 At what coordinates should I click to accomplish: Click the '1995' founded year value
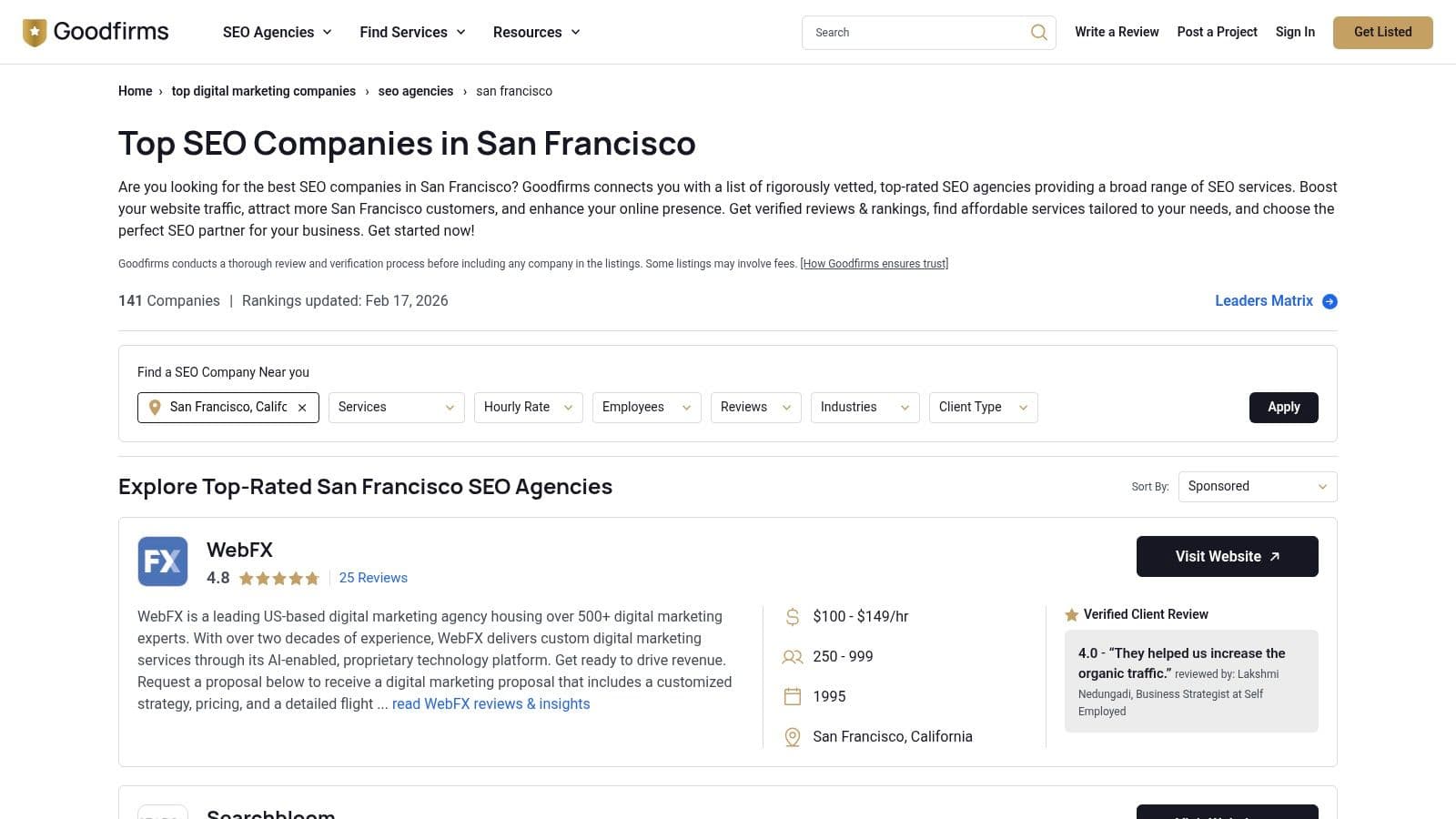[829, 697]
